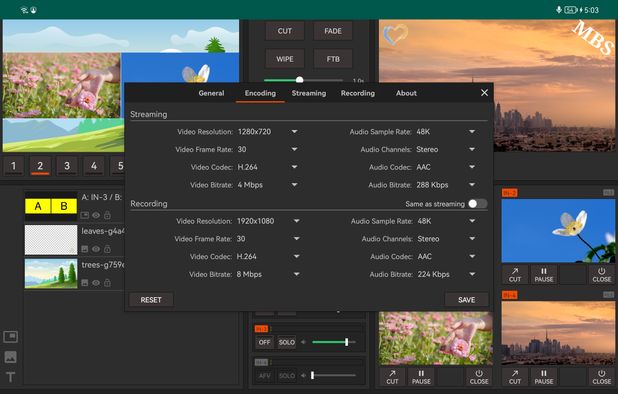This screenshot has height=394, width=618.
Task: Mute via speaker icon beside the green volume slider
Action: [303, 342]
